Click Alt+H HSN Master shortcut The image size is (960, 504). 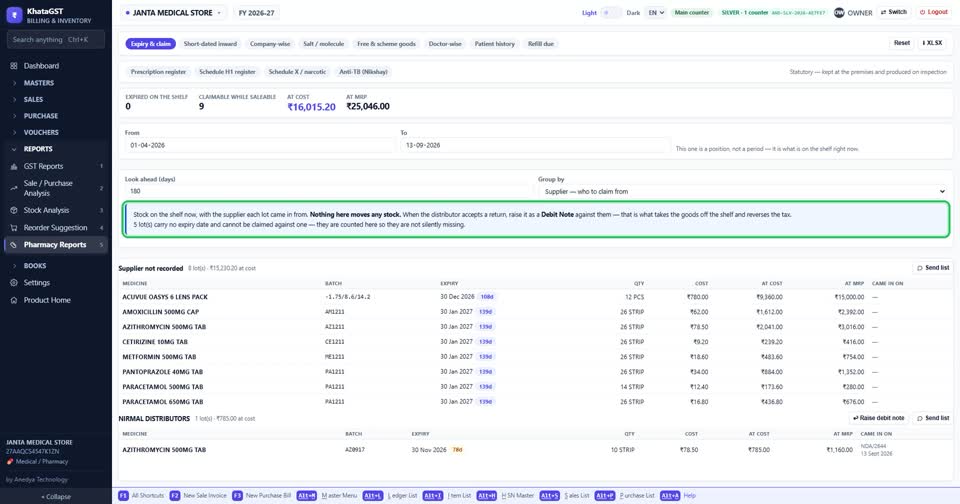[x=506, y=495]
